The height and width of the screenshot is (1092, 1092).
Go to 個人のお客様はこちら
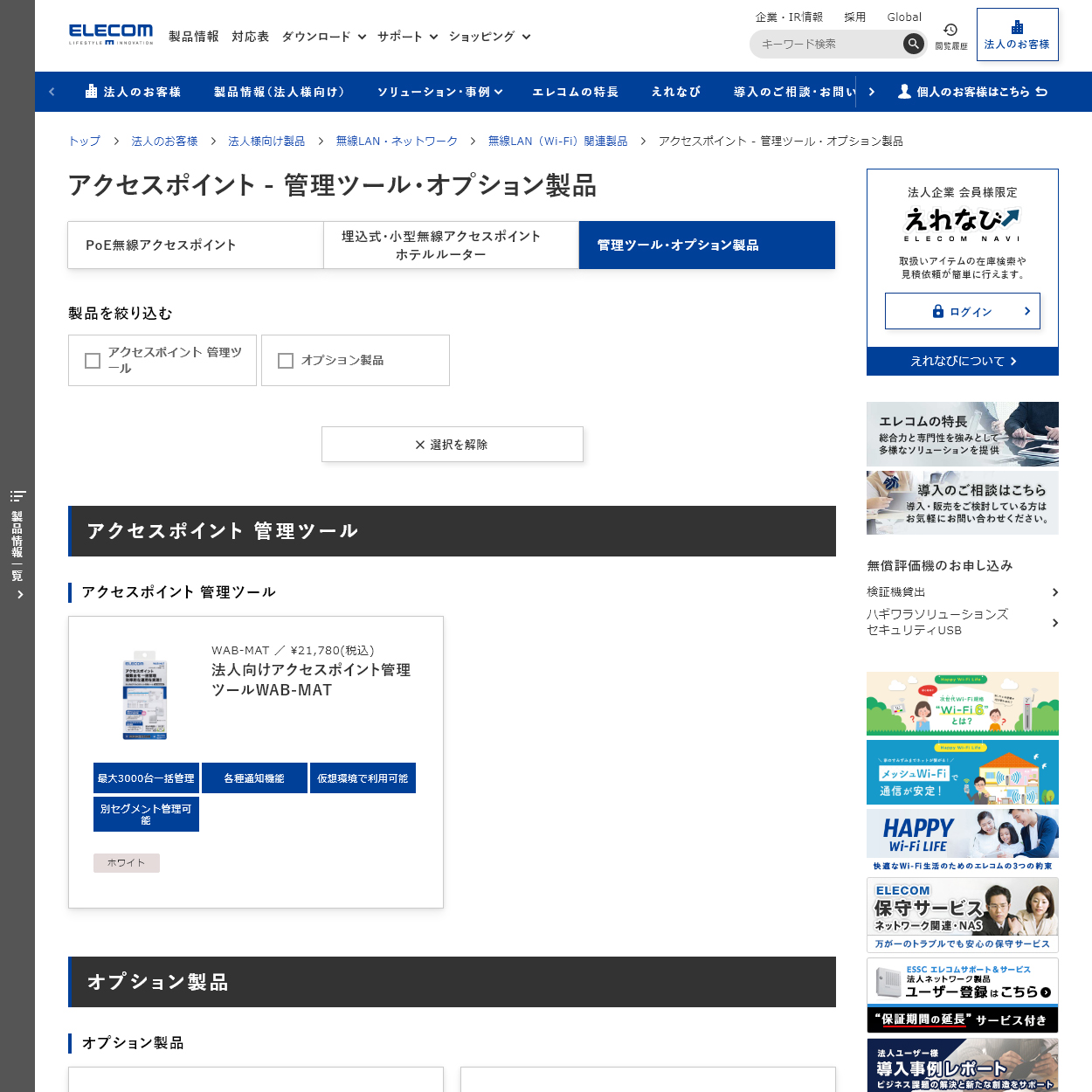pos(973,92)
